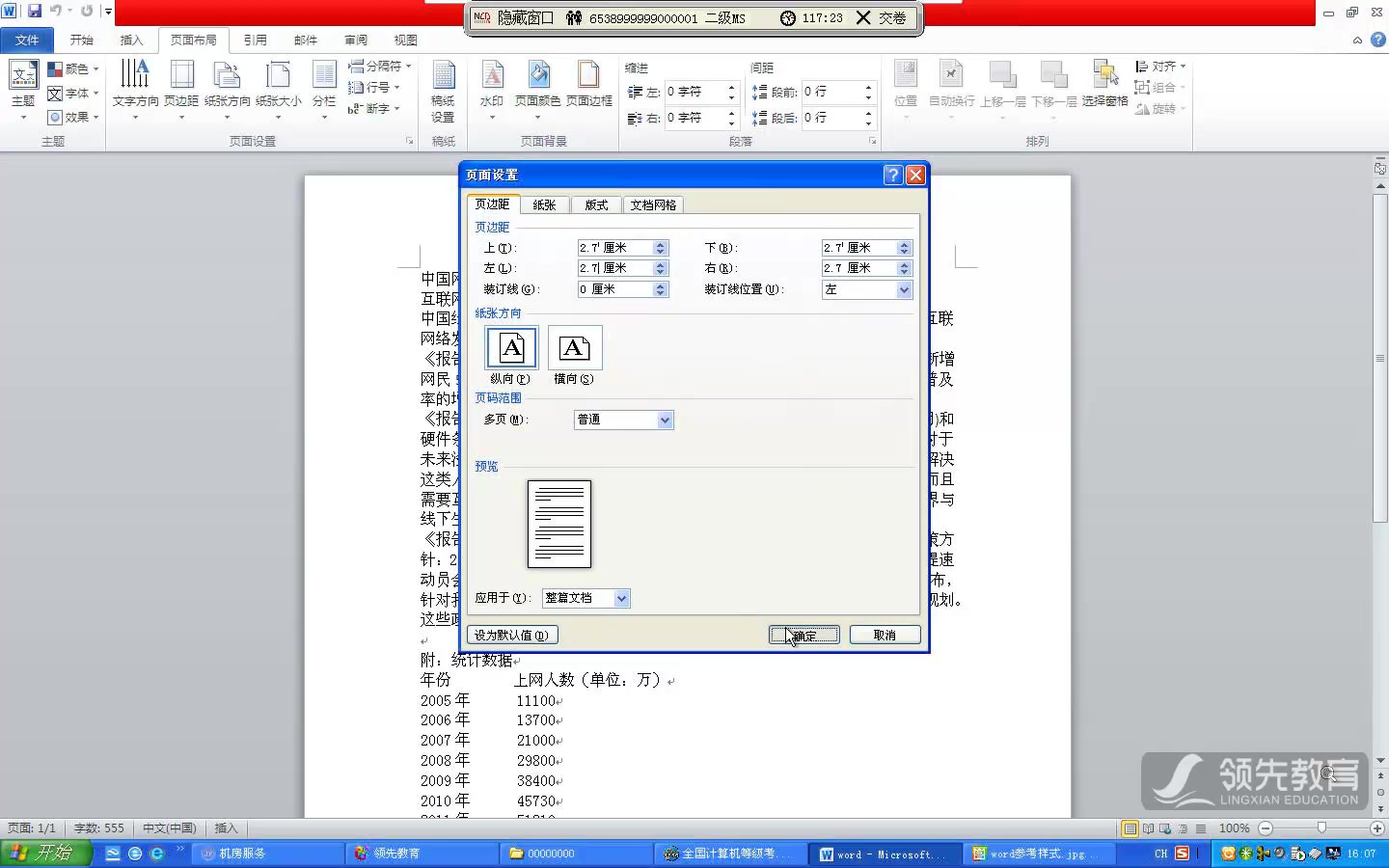
Task: Open the 选择窗格 selection pane
Action: 1104,82
